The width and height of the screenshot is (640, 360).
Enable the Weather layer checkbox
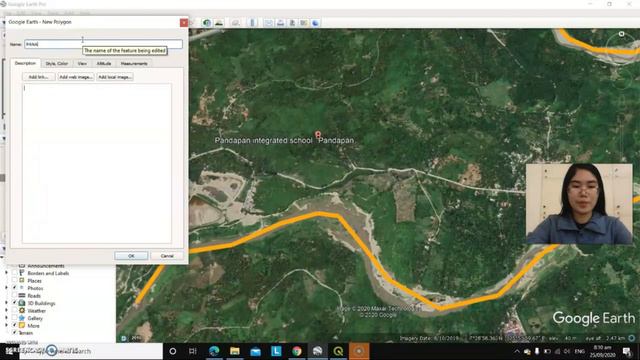[15, 310]
